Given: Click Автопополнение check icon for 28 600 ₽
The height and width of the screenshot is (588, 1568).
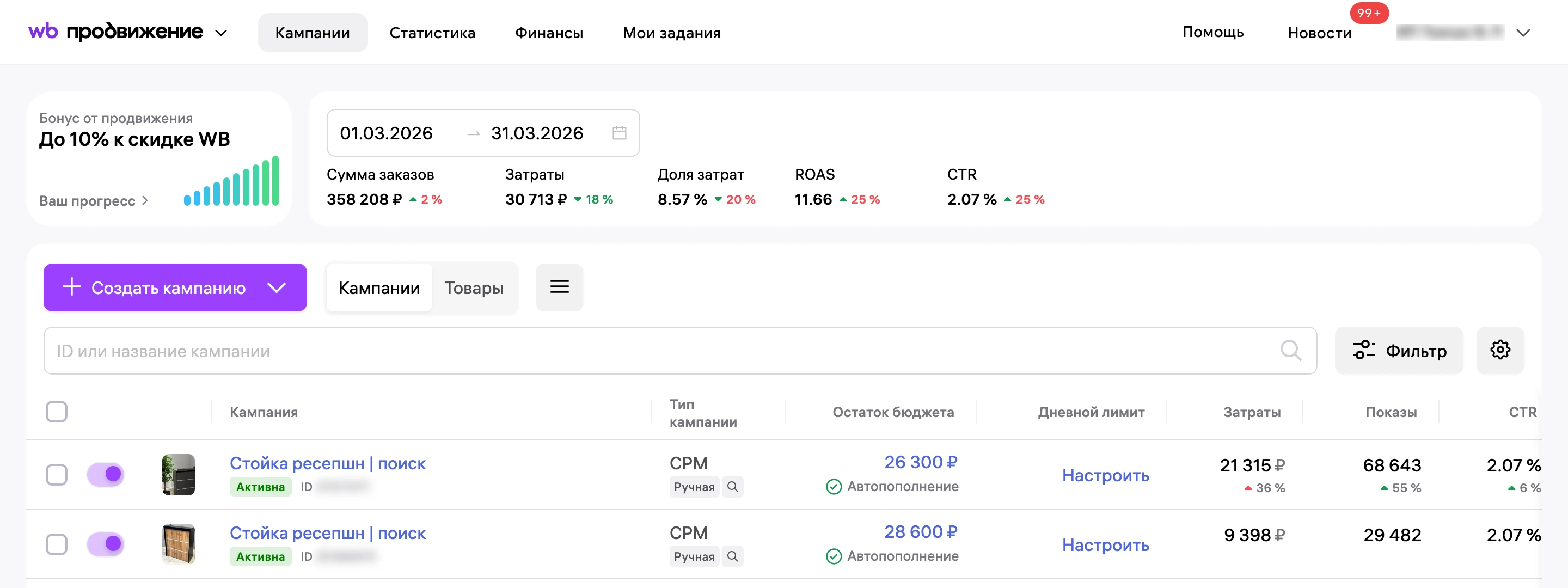Looking at the screenshot, I should [834, 556].
